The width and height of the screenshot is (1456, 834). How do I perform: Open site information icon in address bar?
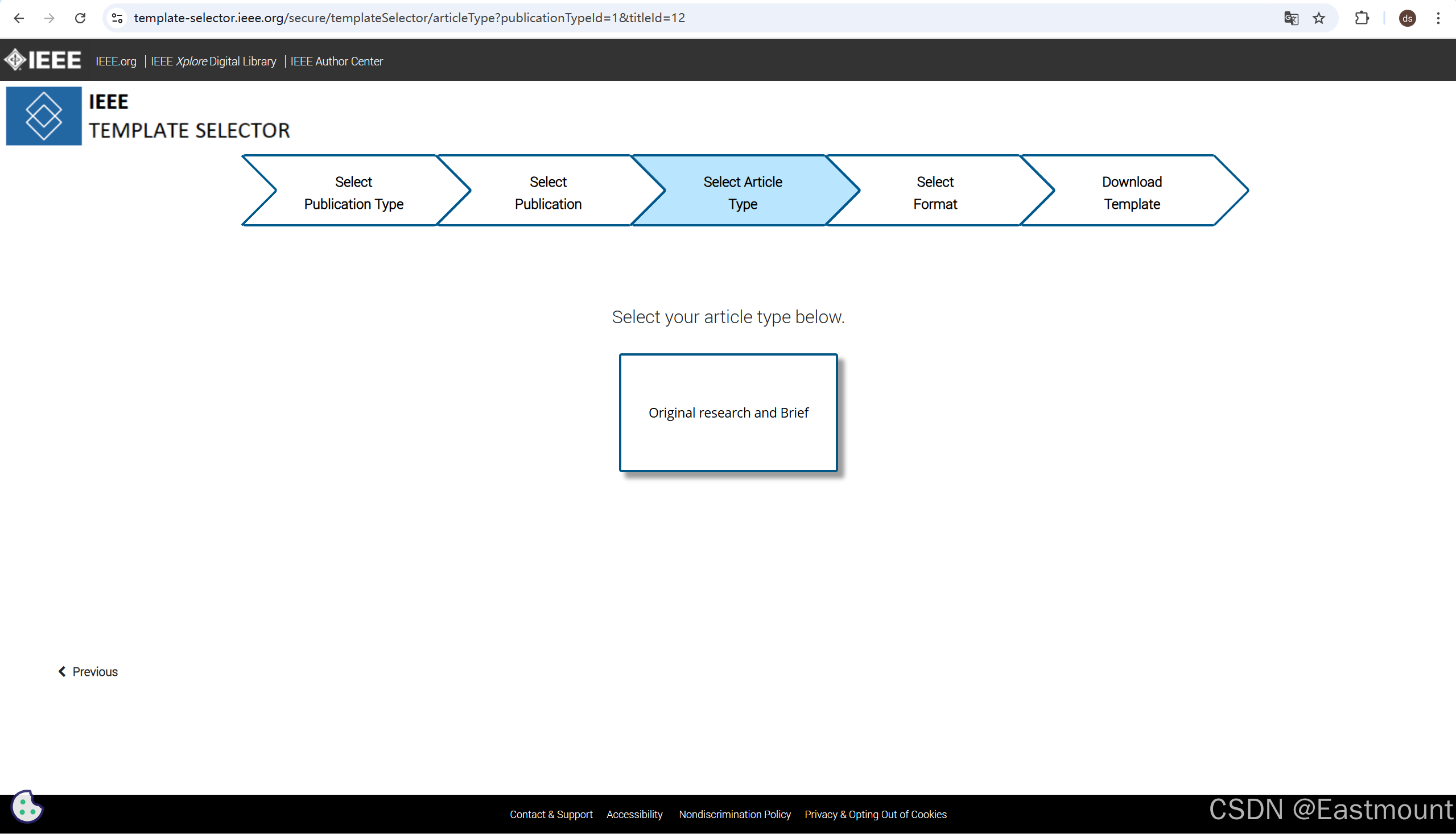117,18
